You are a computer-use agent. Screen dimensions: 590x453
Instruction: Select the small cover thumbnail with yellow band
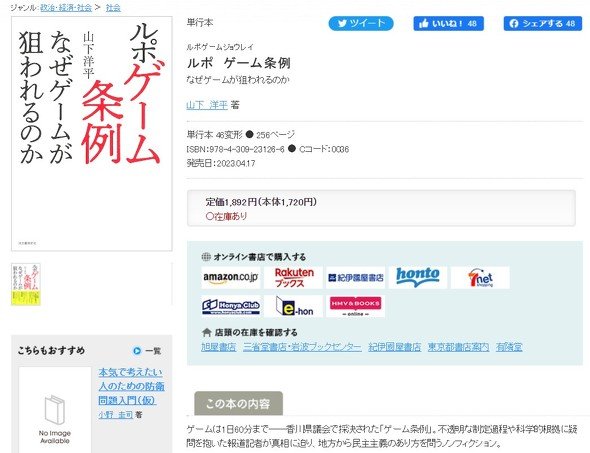point(26,284)
